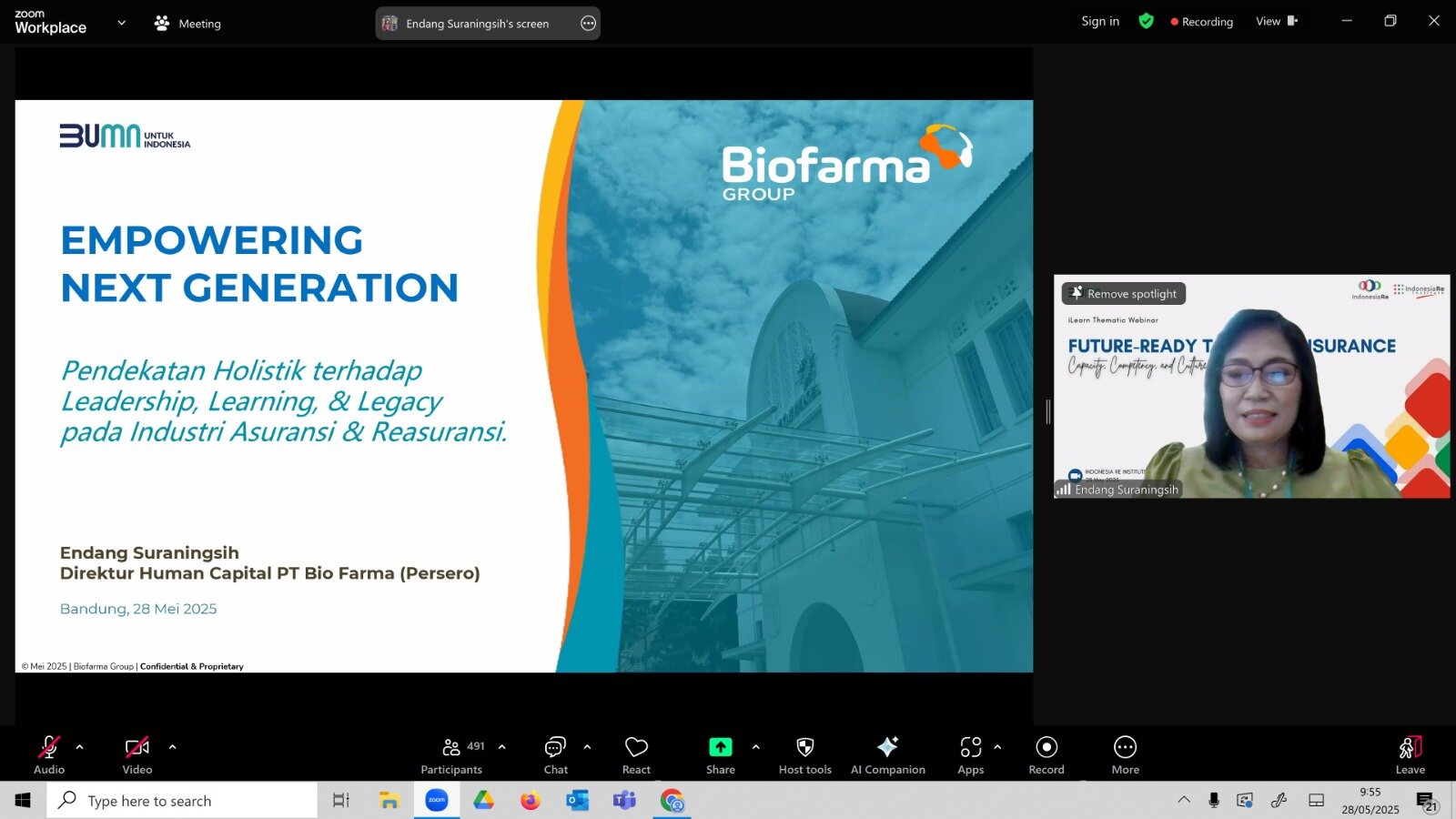This screenshot has height=819, width=1456.
Task: Click the signal strength icon by name
Action: pos(1063,490)
